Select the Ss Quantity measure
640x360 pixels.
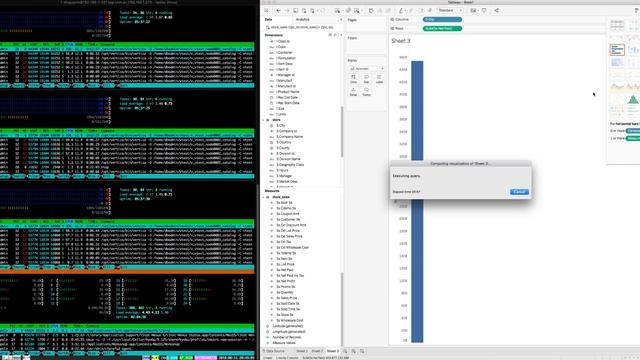click(x=285, y=293)
